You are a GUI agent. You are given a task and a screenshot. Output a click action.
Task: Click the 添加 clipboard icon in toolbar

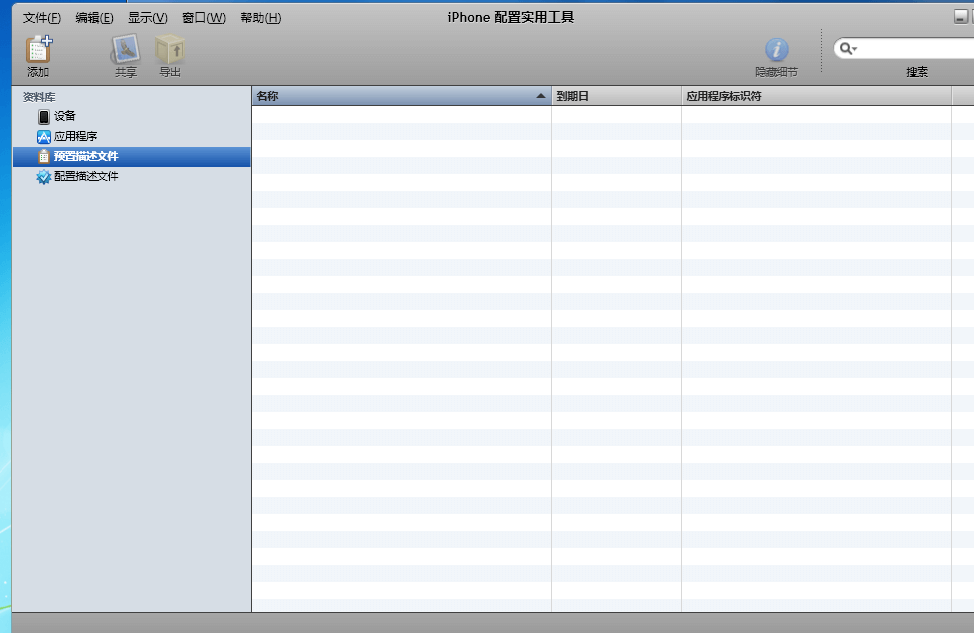[x=39, y=49]
